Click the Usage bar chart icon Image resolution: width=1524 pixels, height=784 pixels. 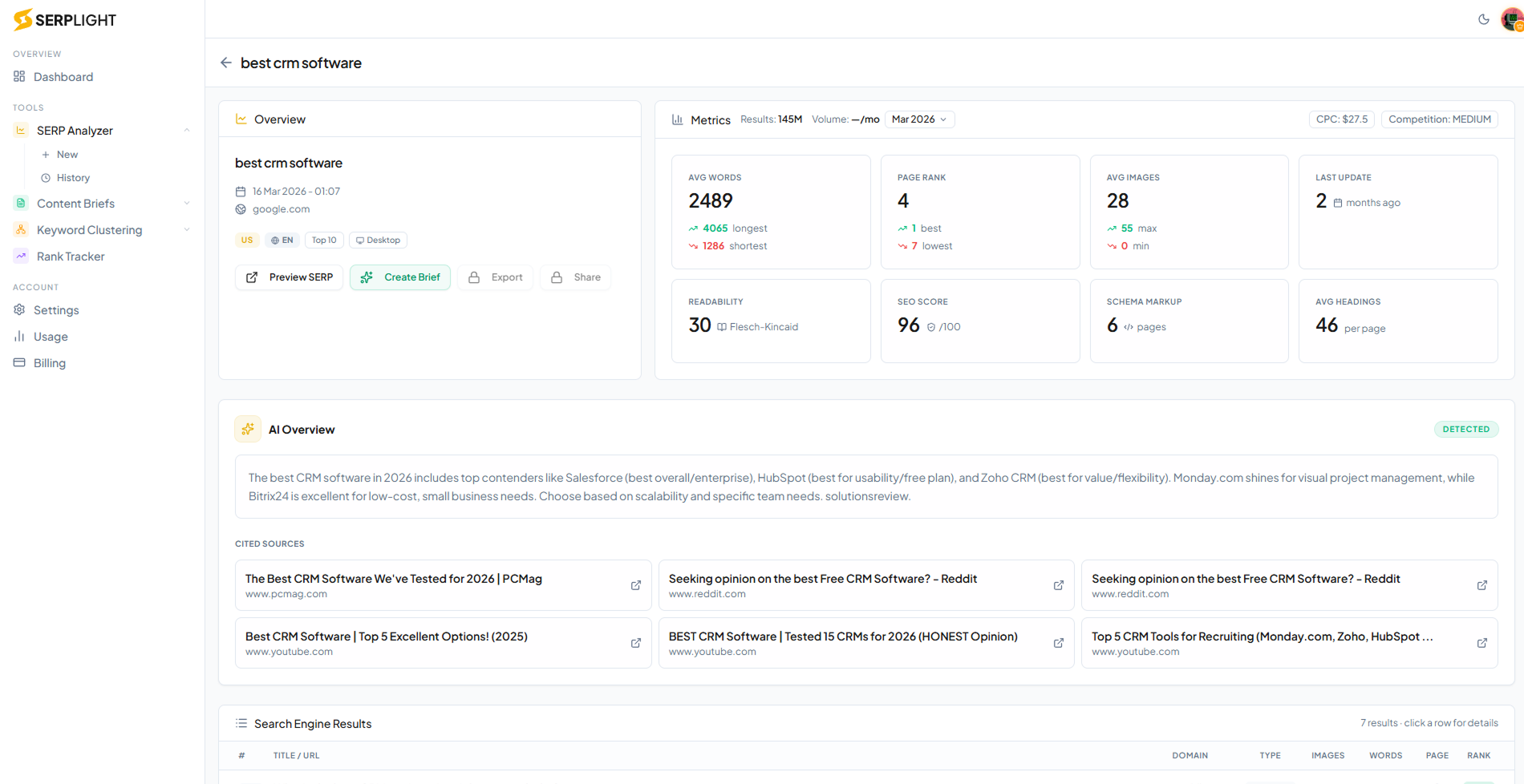tap(19, 336)
